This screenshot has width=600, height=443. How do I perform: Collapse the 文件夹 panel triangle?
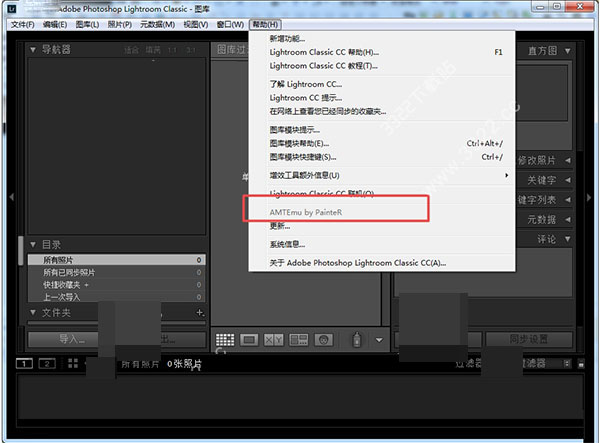(x=33, y=313)
